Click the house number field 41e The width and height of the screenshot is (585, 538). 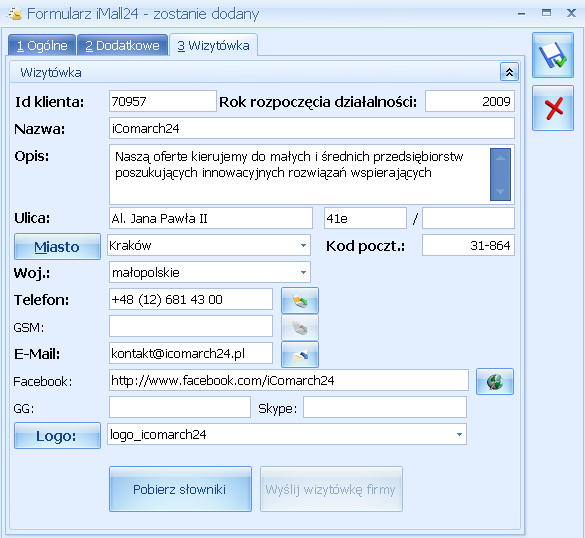(365, 218)
